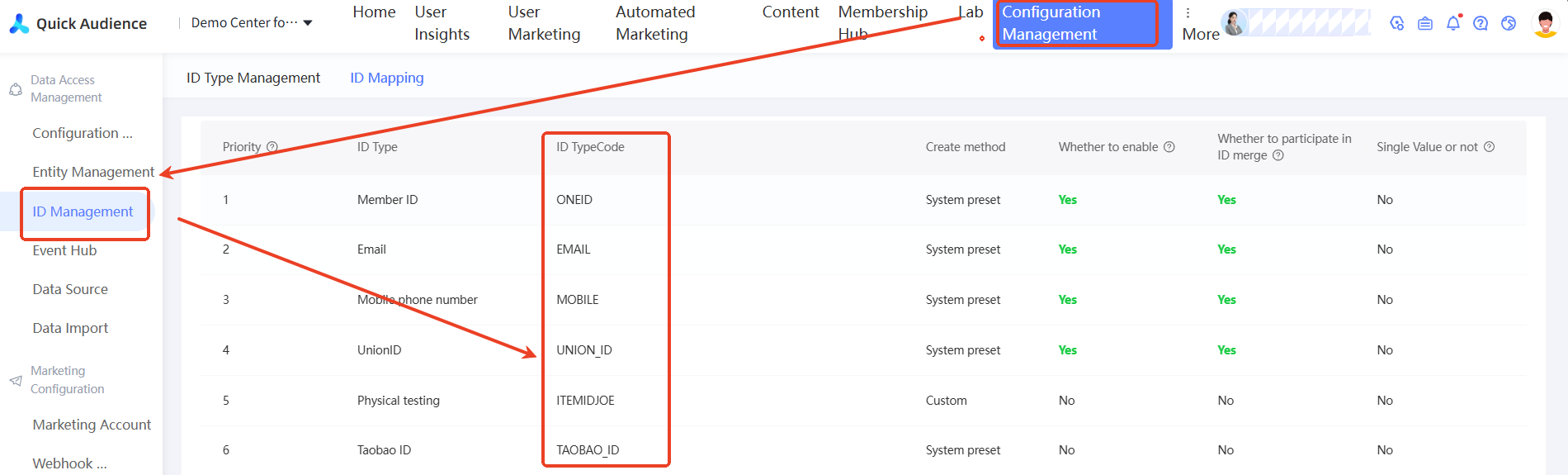This screenshot has width=1568, height=475.
Task: Click the globe language icon
Action: (x=1509, y=23)
